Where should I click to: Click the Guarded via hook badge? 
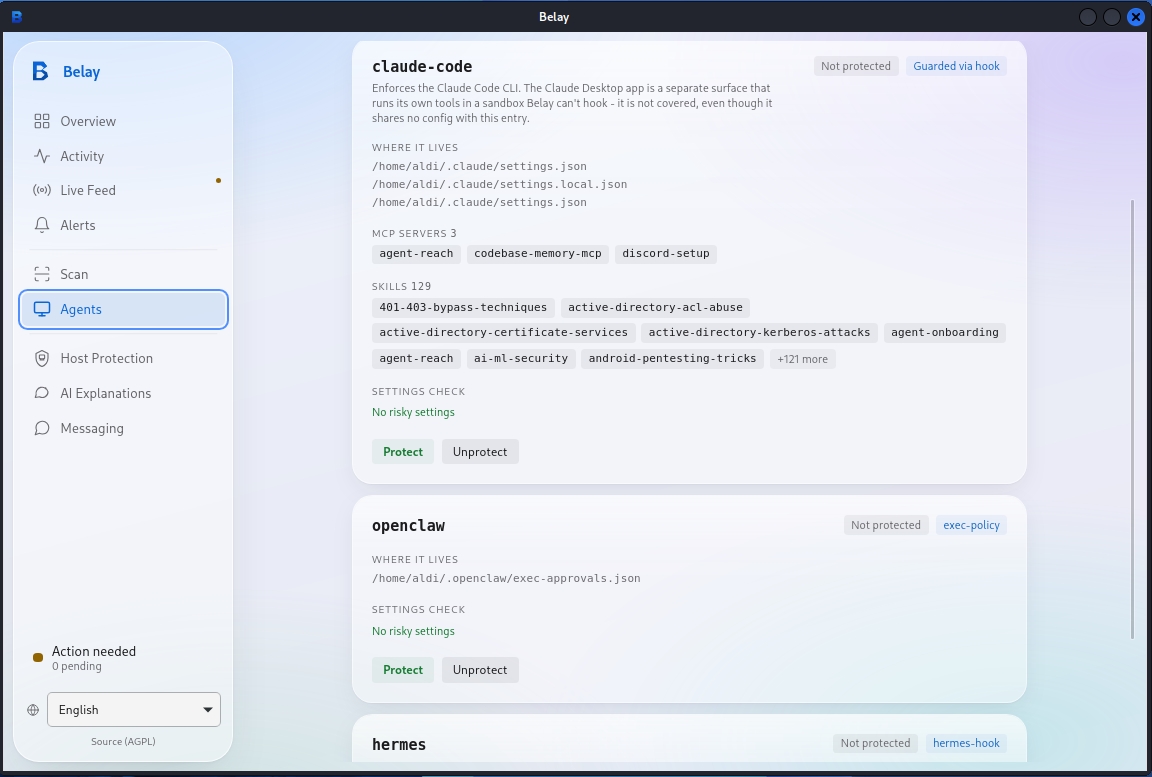[956, 66]
